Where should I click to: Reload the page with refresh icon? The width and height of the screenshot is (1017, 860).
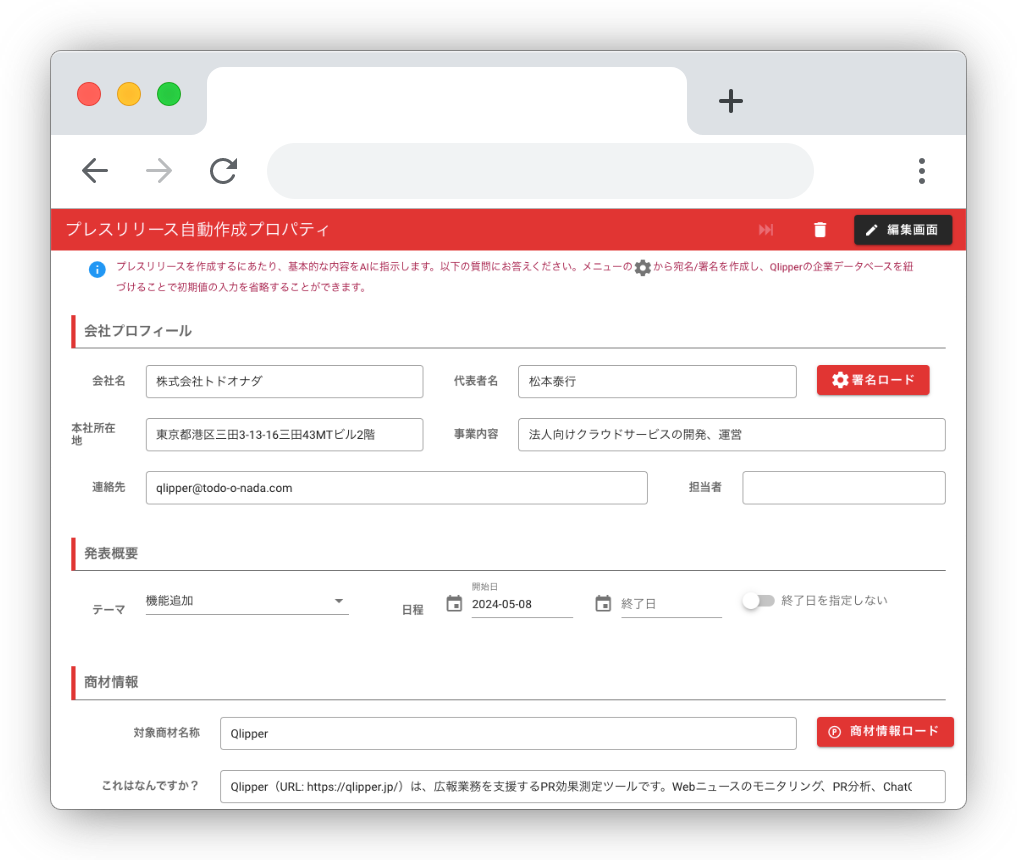coord(223,171)
